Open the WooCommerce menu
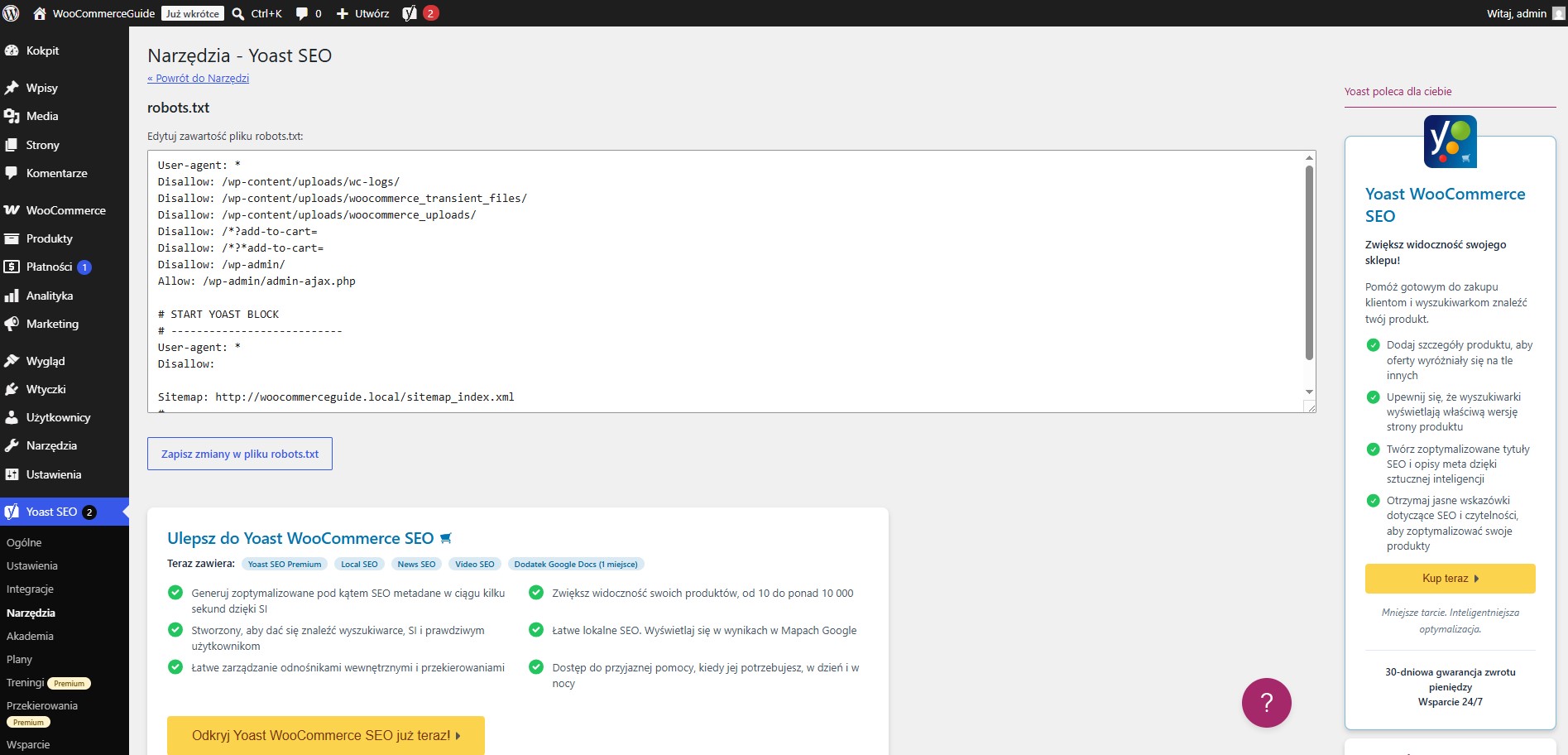 point(65,210)
